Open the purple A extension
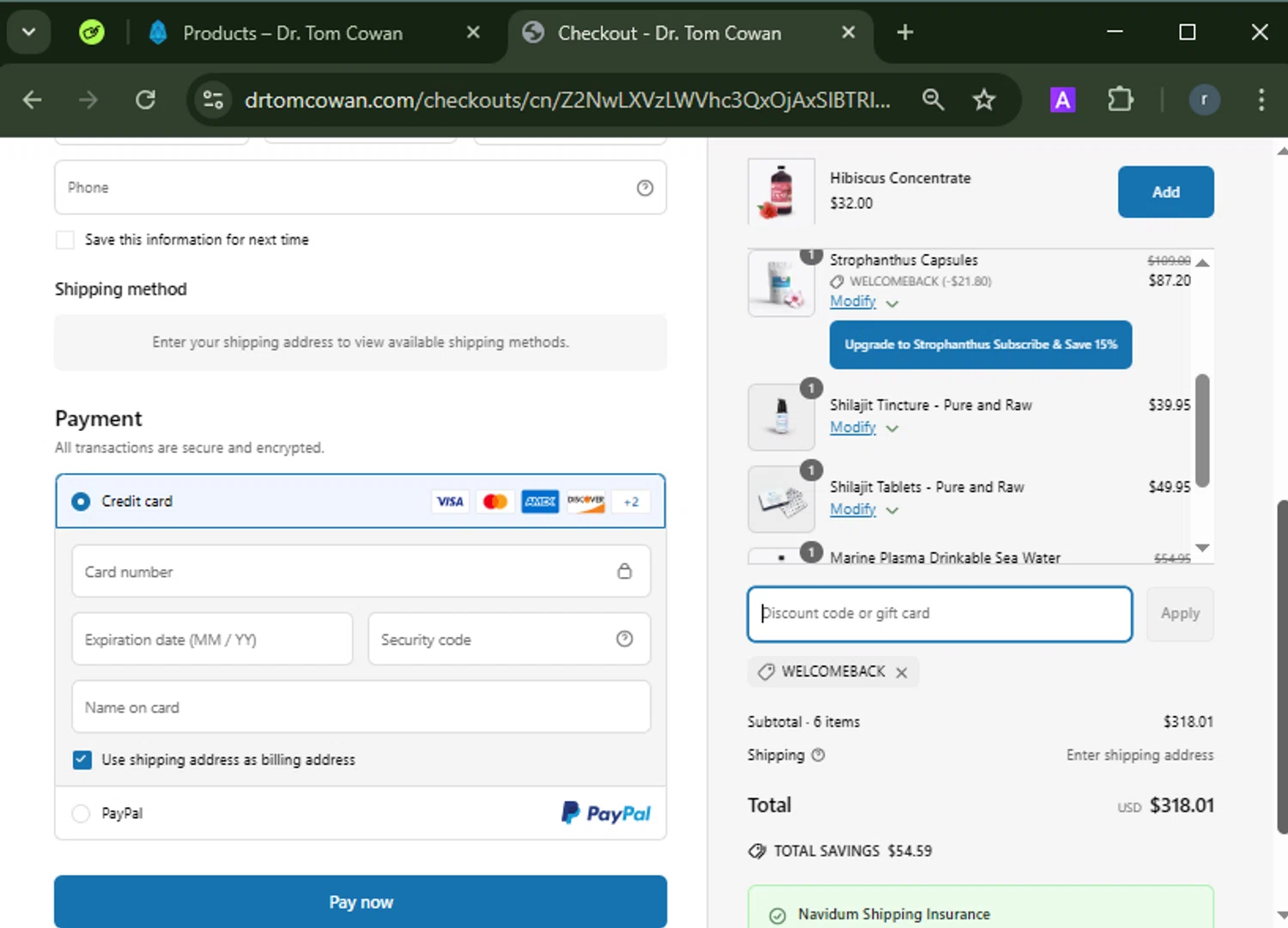This screenshot has width=1288, height=928. pyautogui.click(x=1062, y=100)
